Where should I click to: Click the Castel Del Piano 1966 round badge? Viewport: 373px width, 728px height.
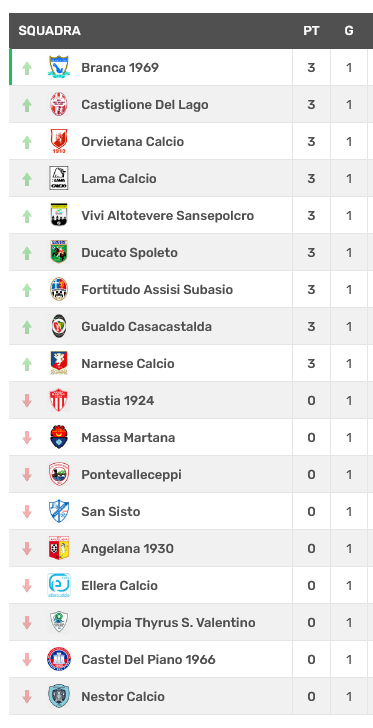point(59,659)
